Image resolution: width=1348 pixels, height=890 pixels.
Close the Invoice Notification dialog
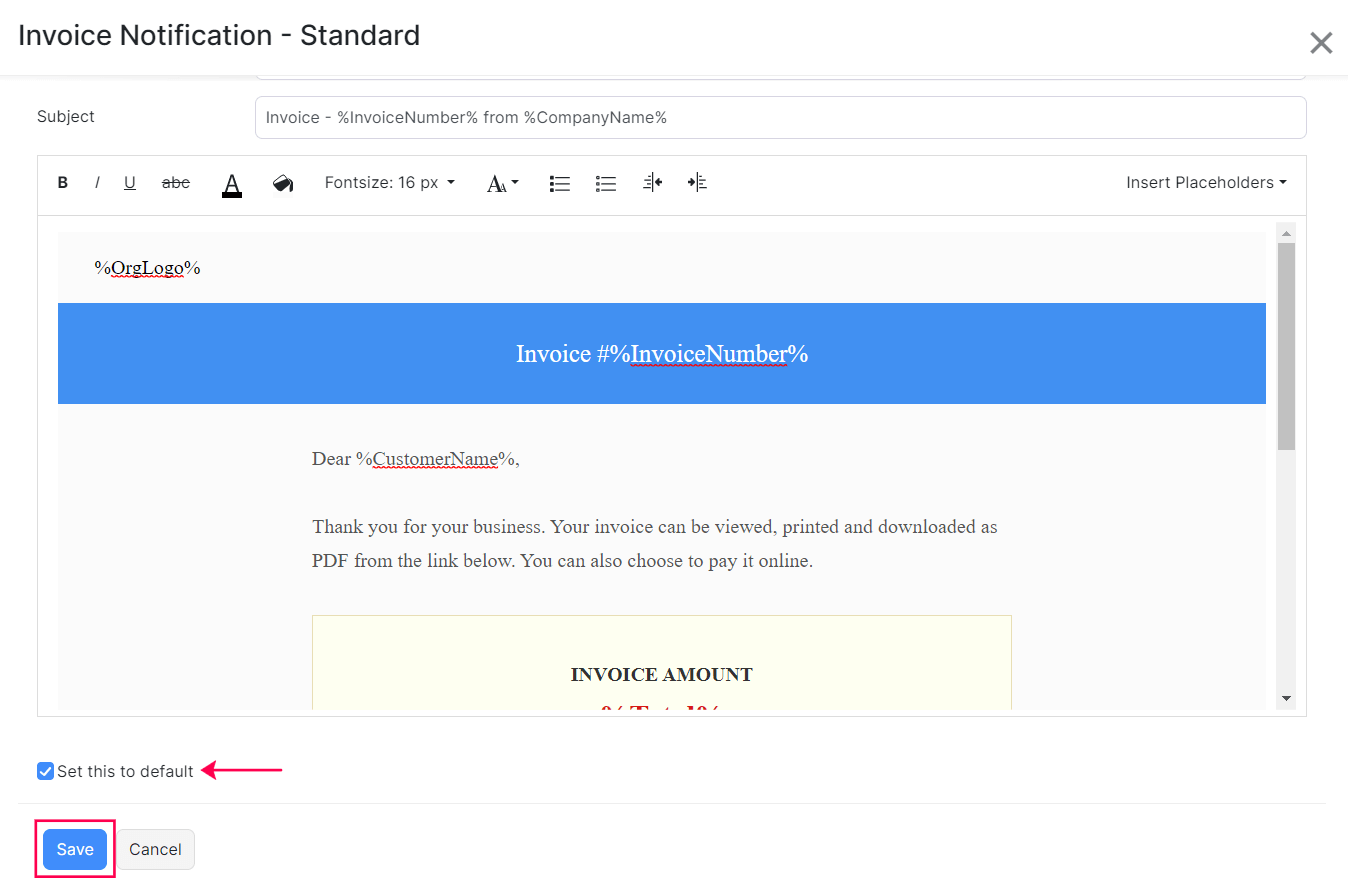tap(1321, 42)
